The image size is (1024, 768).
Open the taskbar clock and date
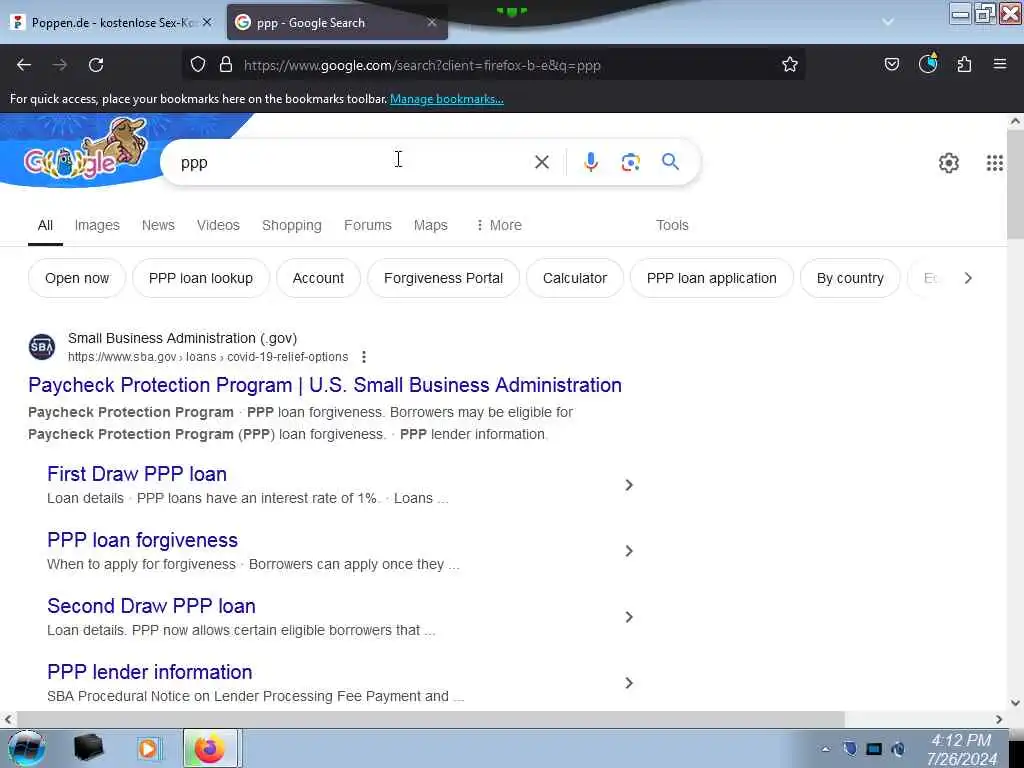961,749
